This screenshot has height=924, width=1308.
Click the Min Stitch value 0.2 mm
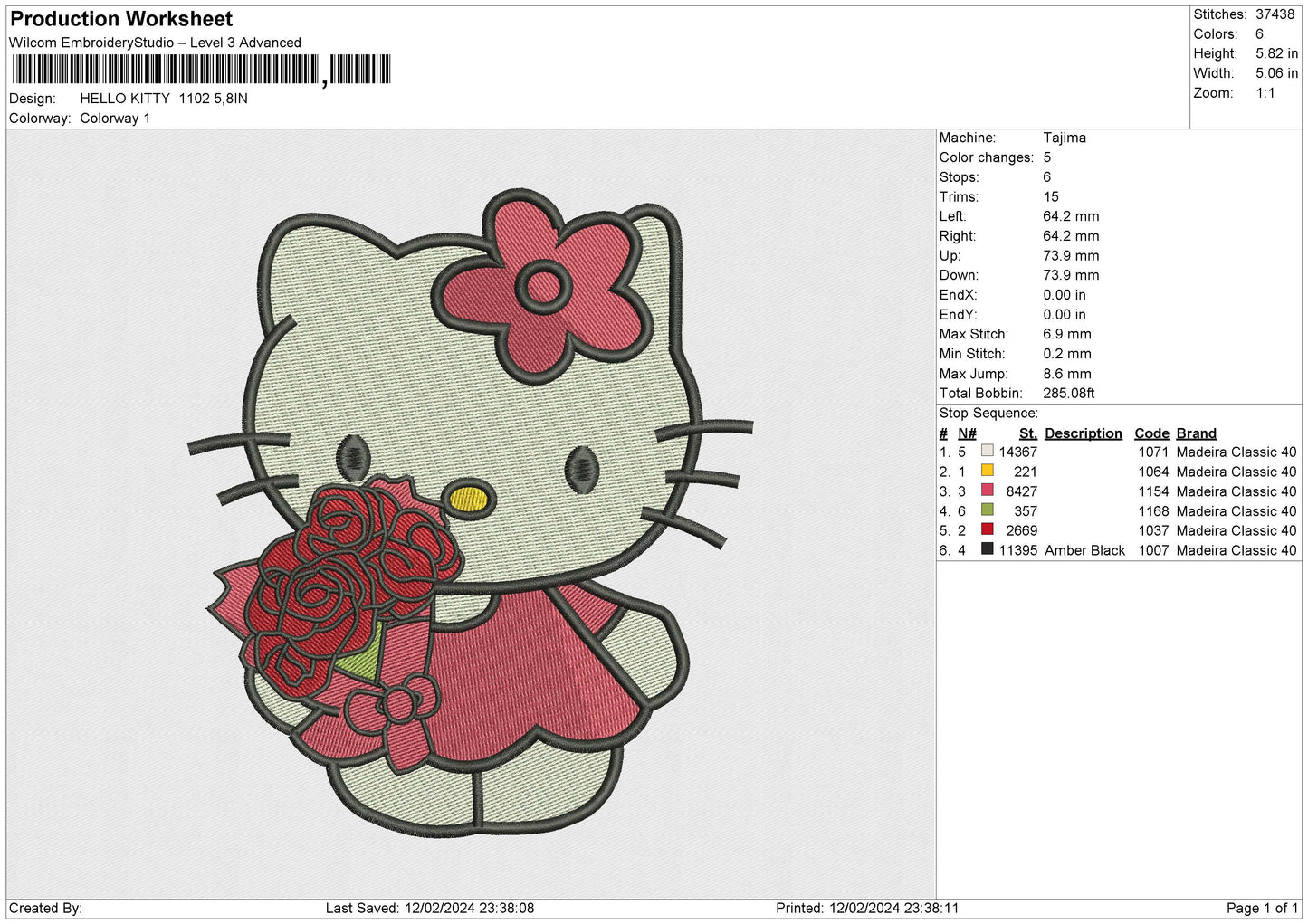point(1067,354)
